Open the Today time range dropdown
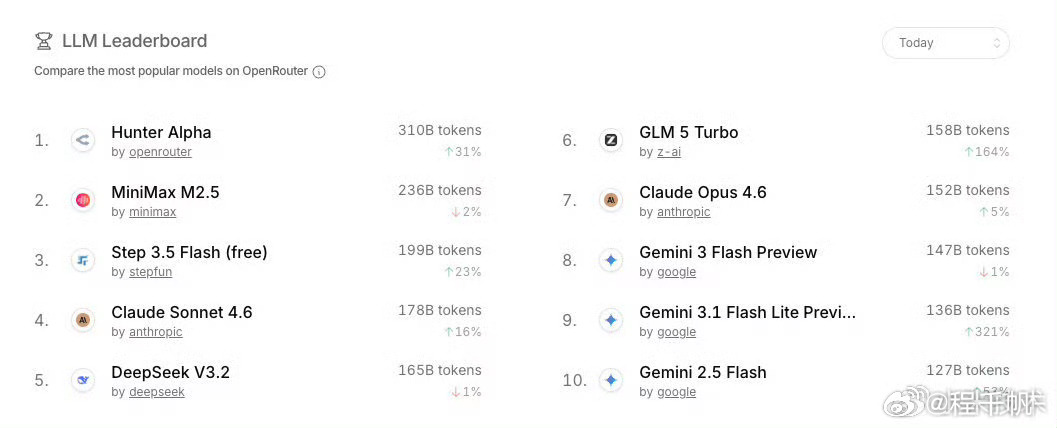The height and width of the screenshot is (428, 1057). [x=945, y=43]
